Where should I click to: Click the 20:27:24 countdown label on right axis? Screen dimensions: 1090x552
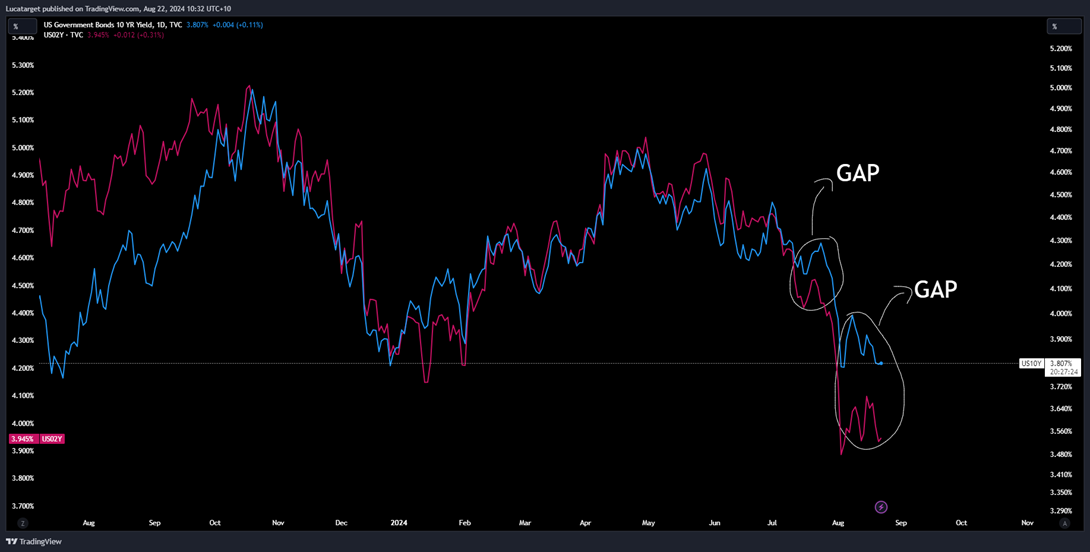(1063, 371)
